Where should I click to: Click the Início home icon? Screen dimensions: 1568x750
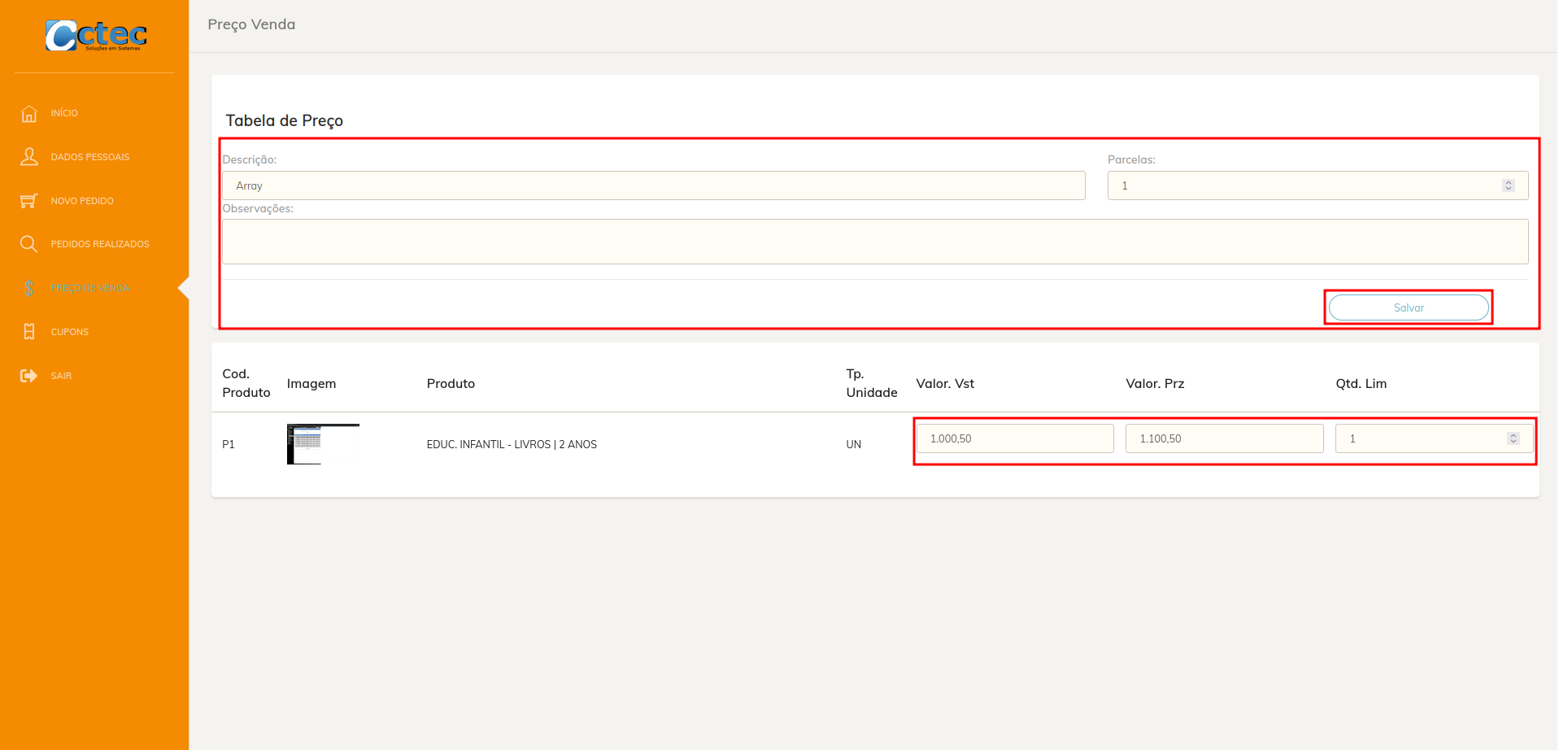tap(29, 113)
